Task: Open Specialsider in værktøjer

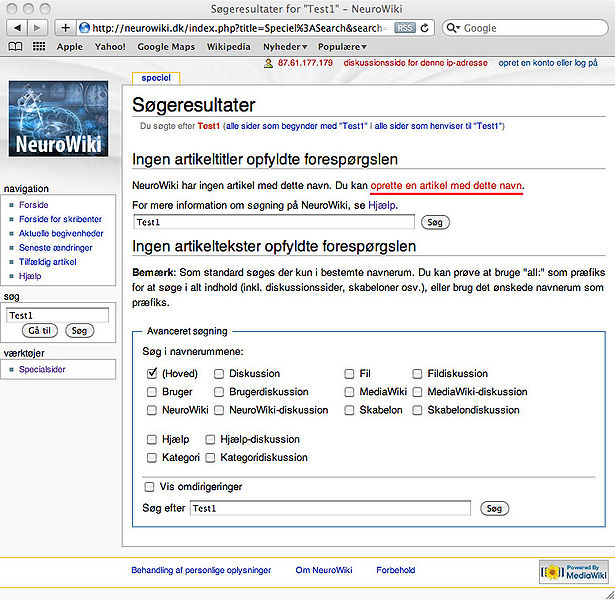Action: coord(42,369)
